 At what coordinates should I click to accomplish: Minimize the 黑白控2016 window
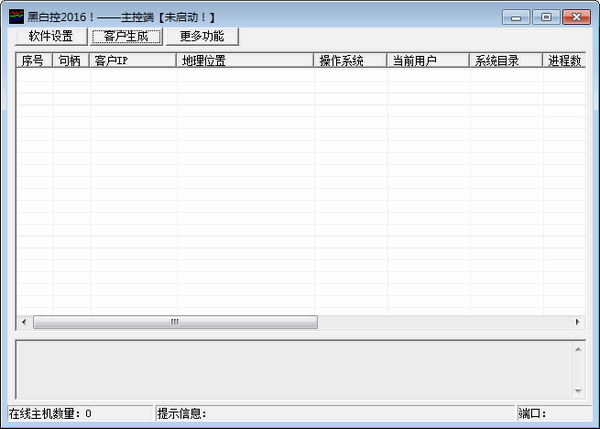point(516,17)
